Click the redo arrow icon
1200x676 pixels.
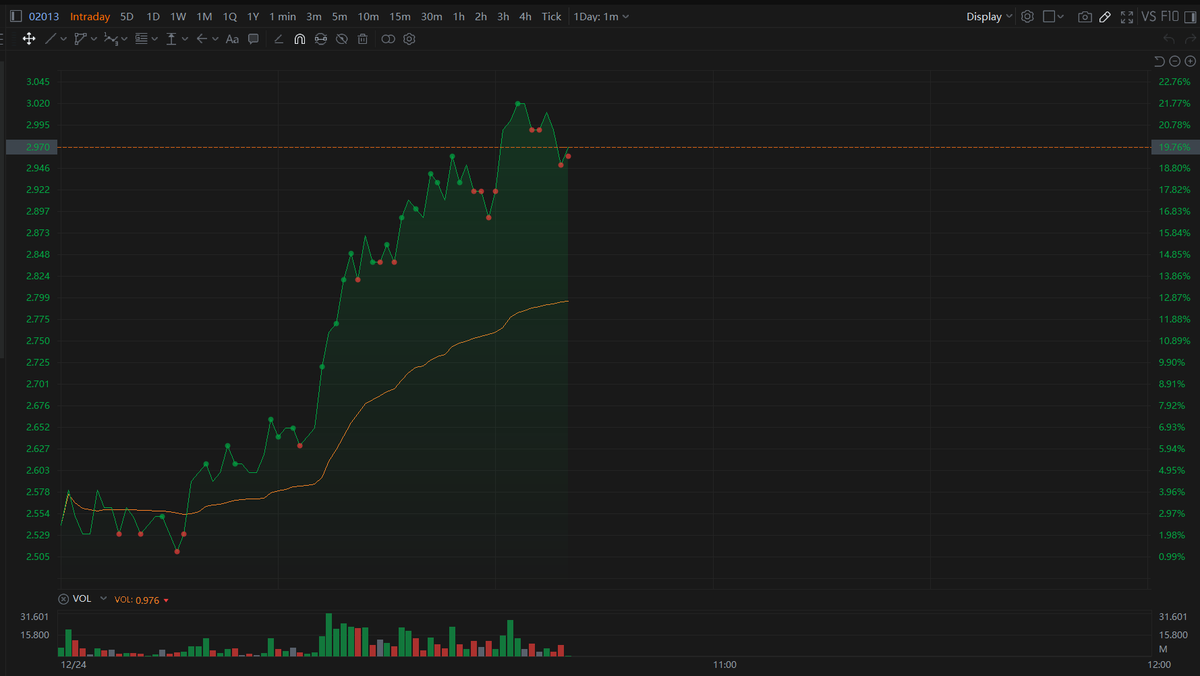1189,39
